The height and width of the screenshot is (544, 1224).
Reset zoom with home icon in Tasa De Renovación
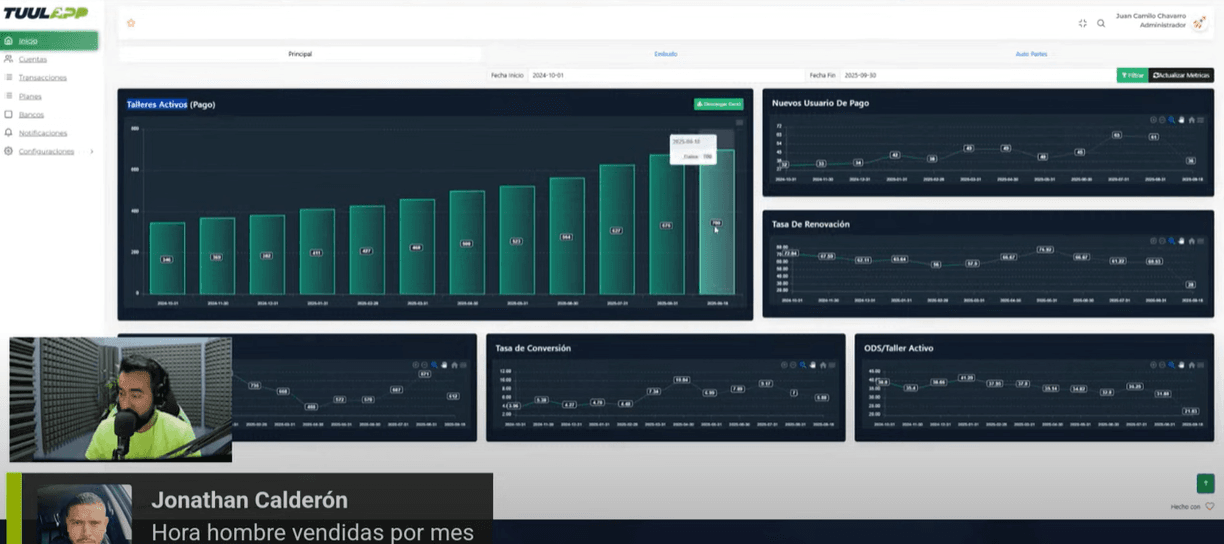tap(1191, 241)
